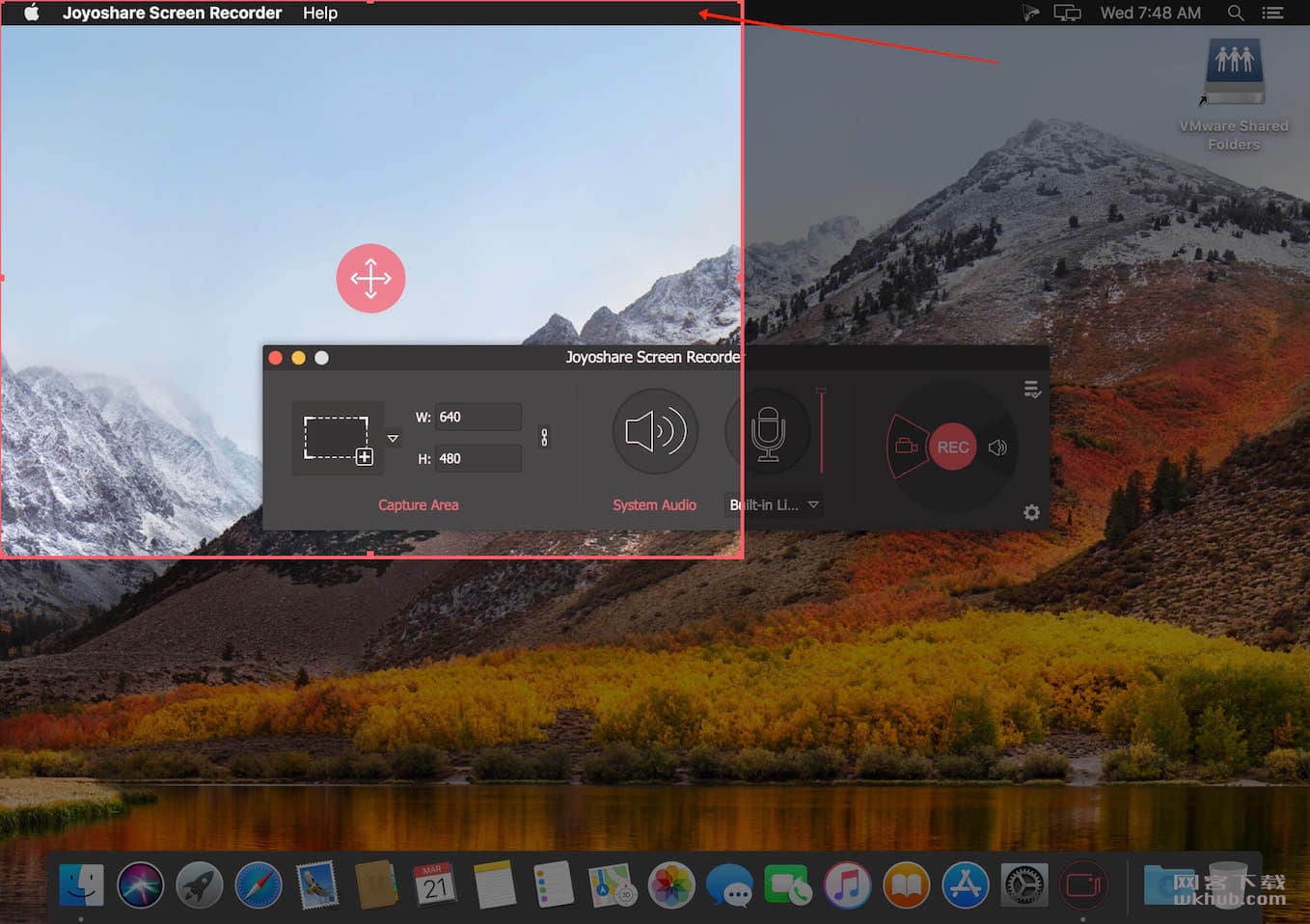
Task: Open Launchpad from the dock
Action: click(x=200, y=884)
